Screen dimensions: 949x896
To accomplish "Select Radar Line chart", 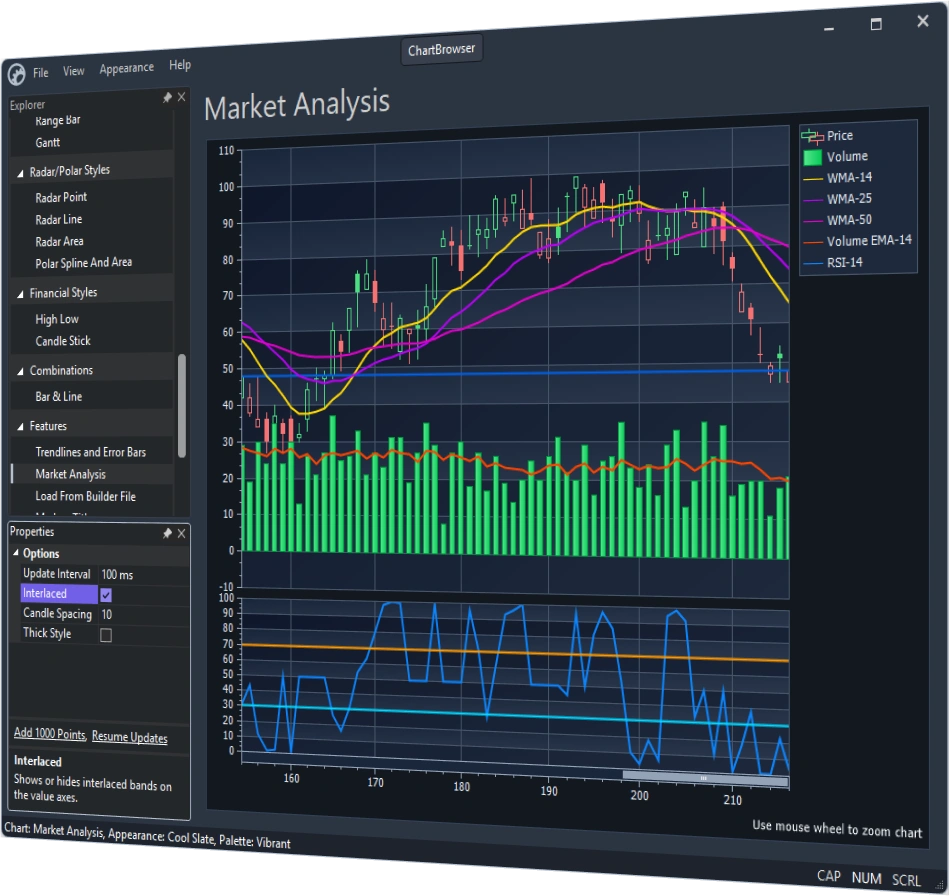I will [x=59, y=219].
